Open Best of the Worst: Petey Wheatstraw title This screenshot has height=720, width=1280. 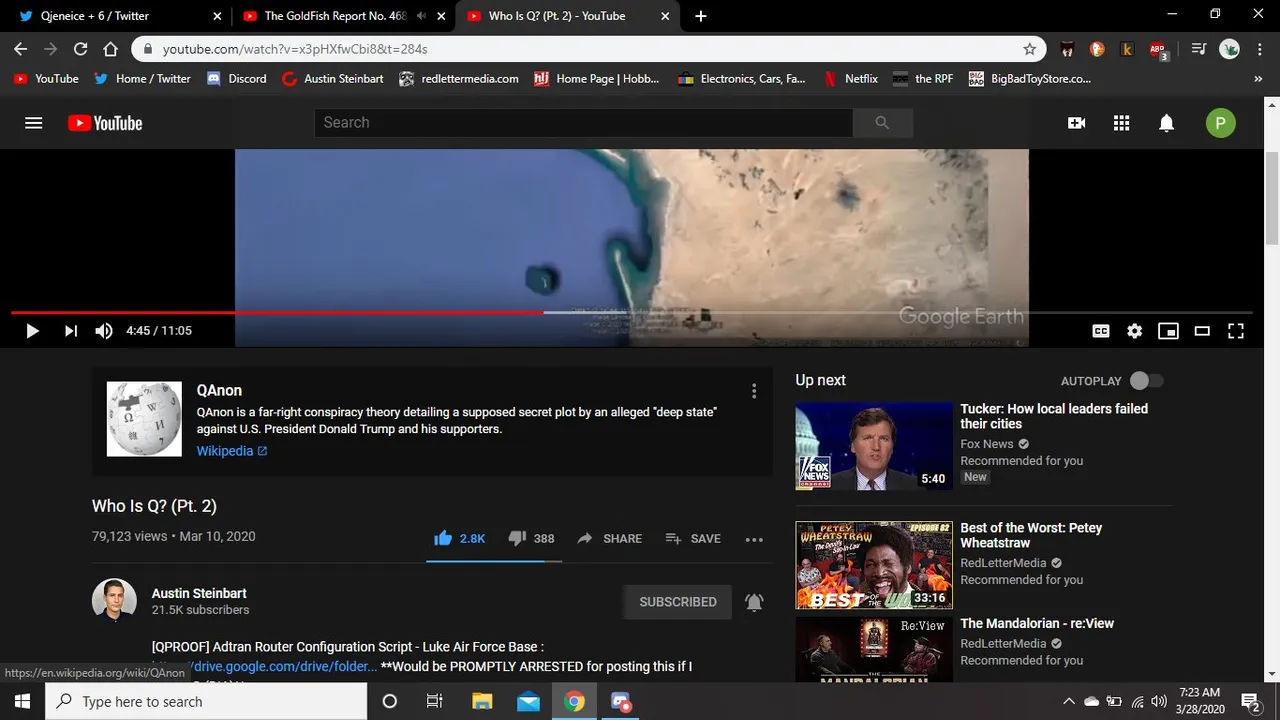(1031, 535)
